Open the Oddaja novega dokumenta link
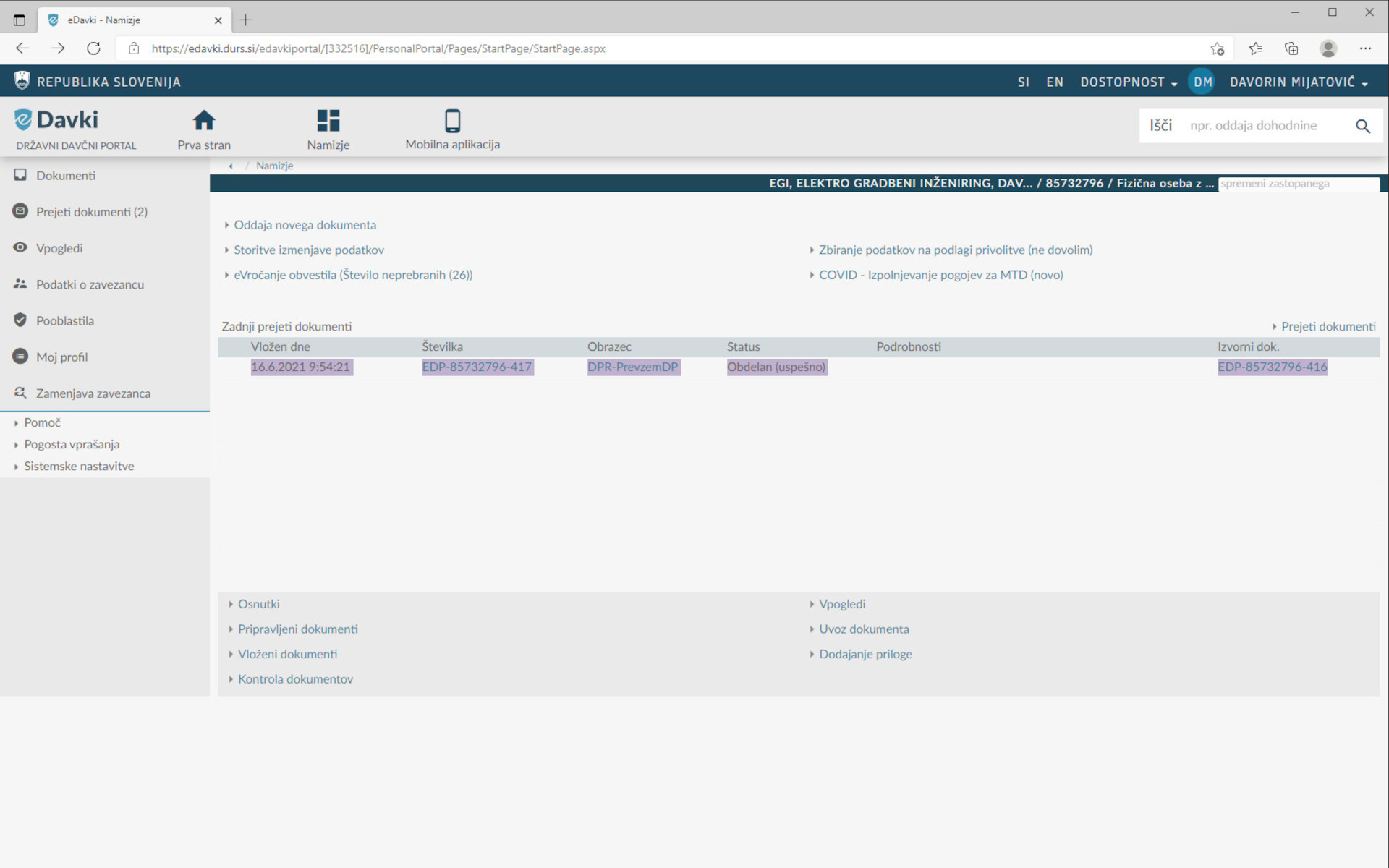Image resolution: width=1389 pixels, height=868 pixels. tap(305, 225)
